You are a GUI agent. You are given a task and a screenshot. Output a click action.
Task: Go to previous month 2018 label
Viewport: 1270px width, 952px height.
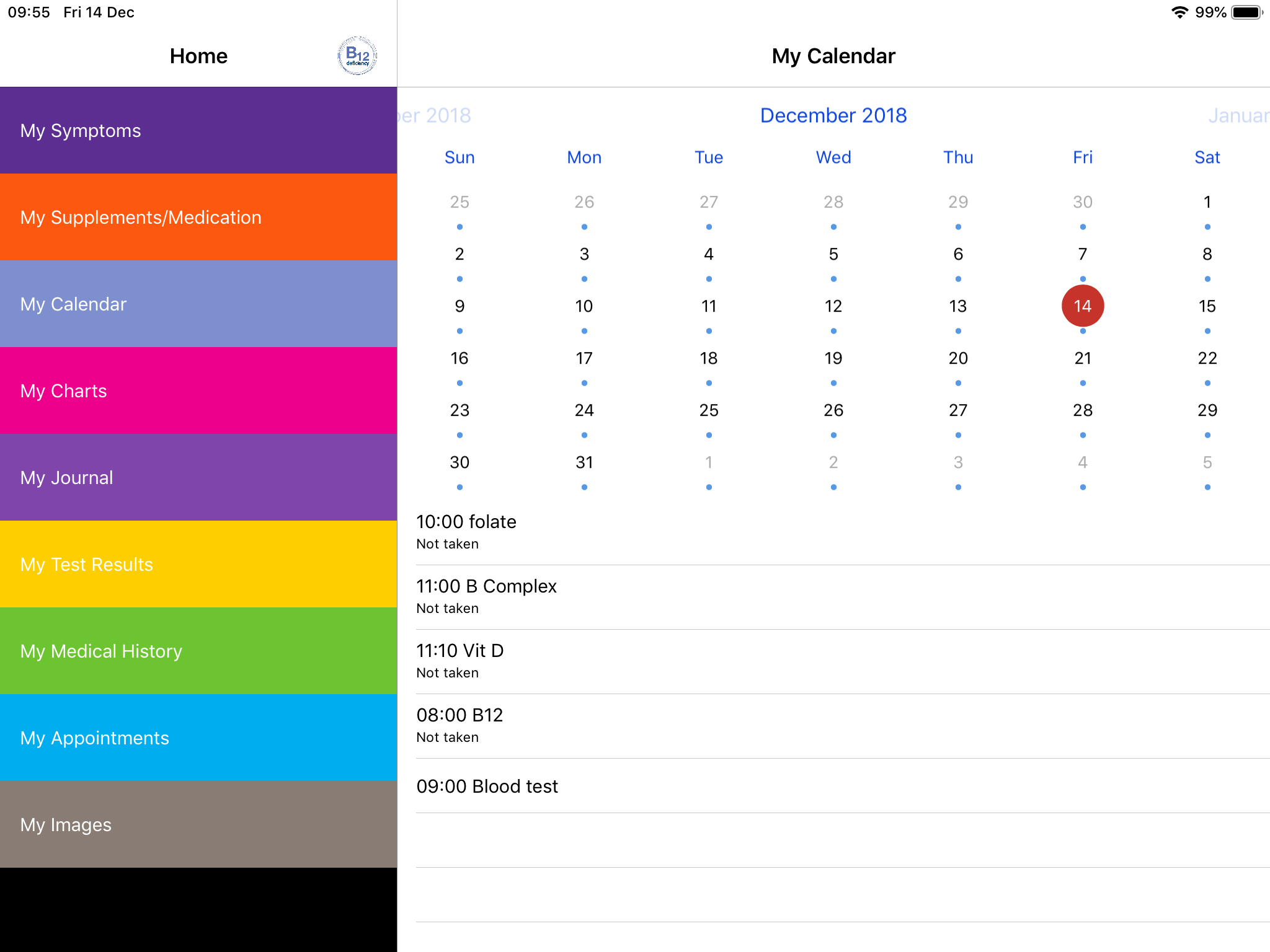pos(435,115)
